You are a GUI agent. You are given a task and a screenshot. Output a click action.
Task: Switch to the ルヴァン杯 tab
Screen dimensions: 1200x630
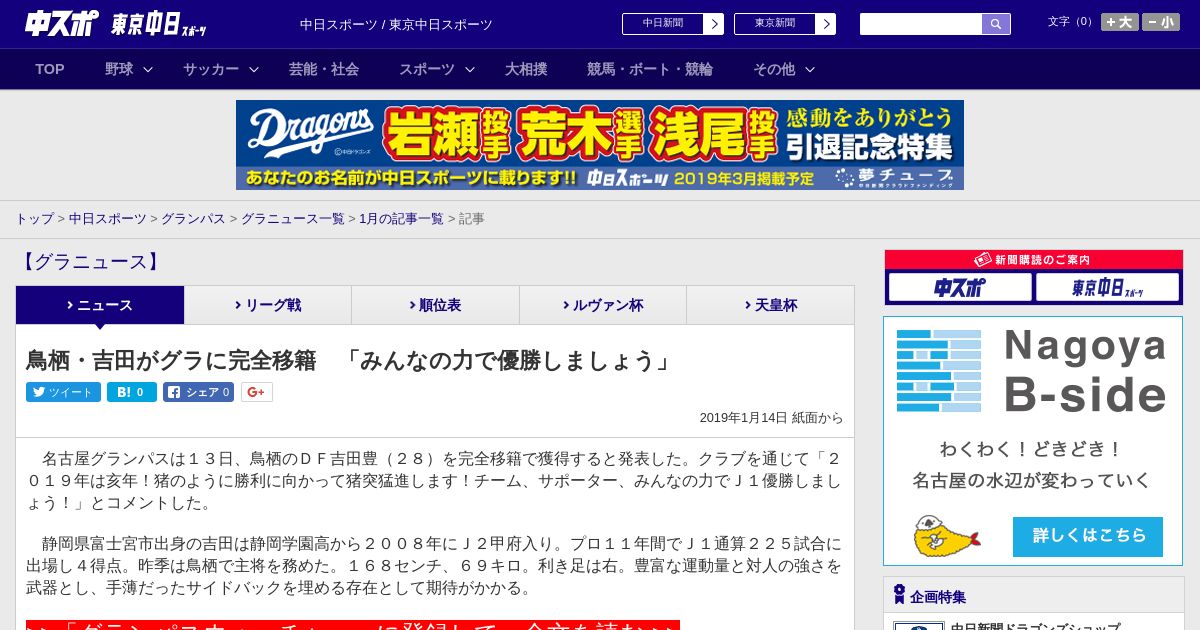pos(603,305)
